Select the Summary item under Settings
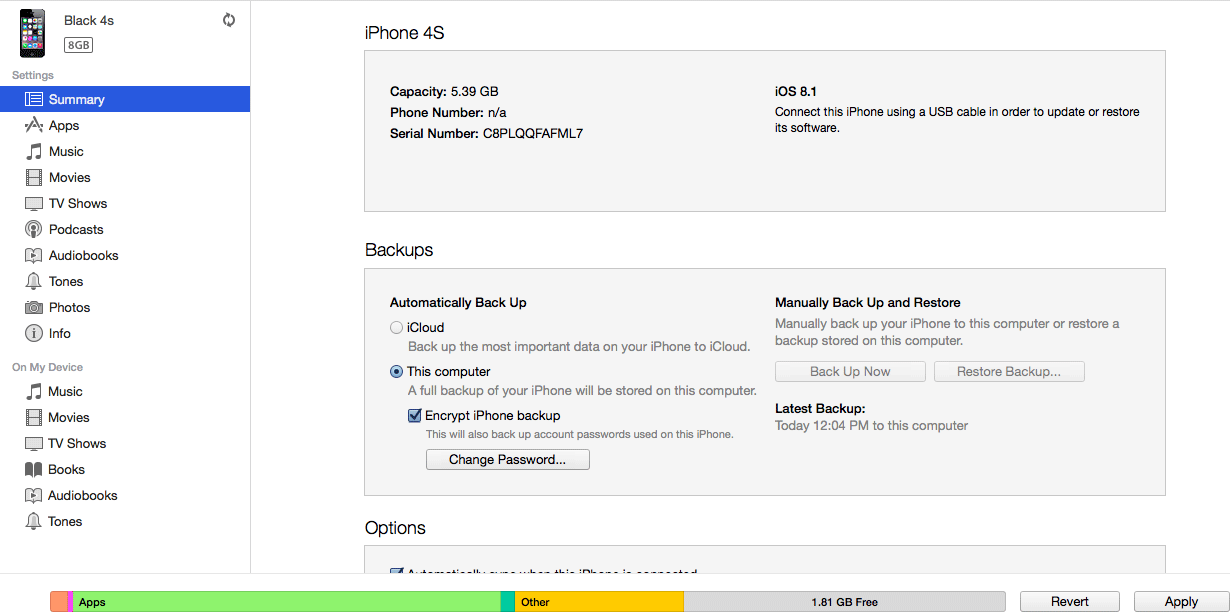 [125, 99]
